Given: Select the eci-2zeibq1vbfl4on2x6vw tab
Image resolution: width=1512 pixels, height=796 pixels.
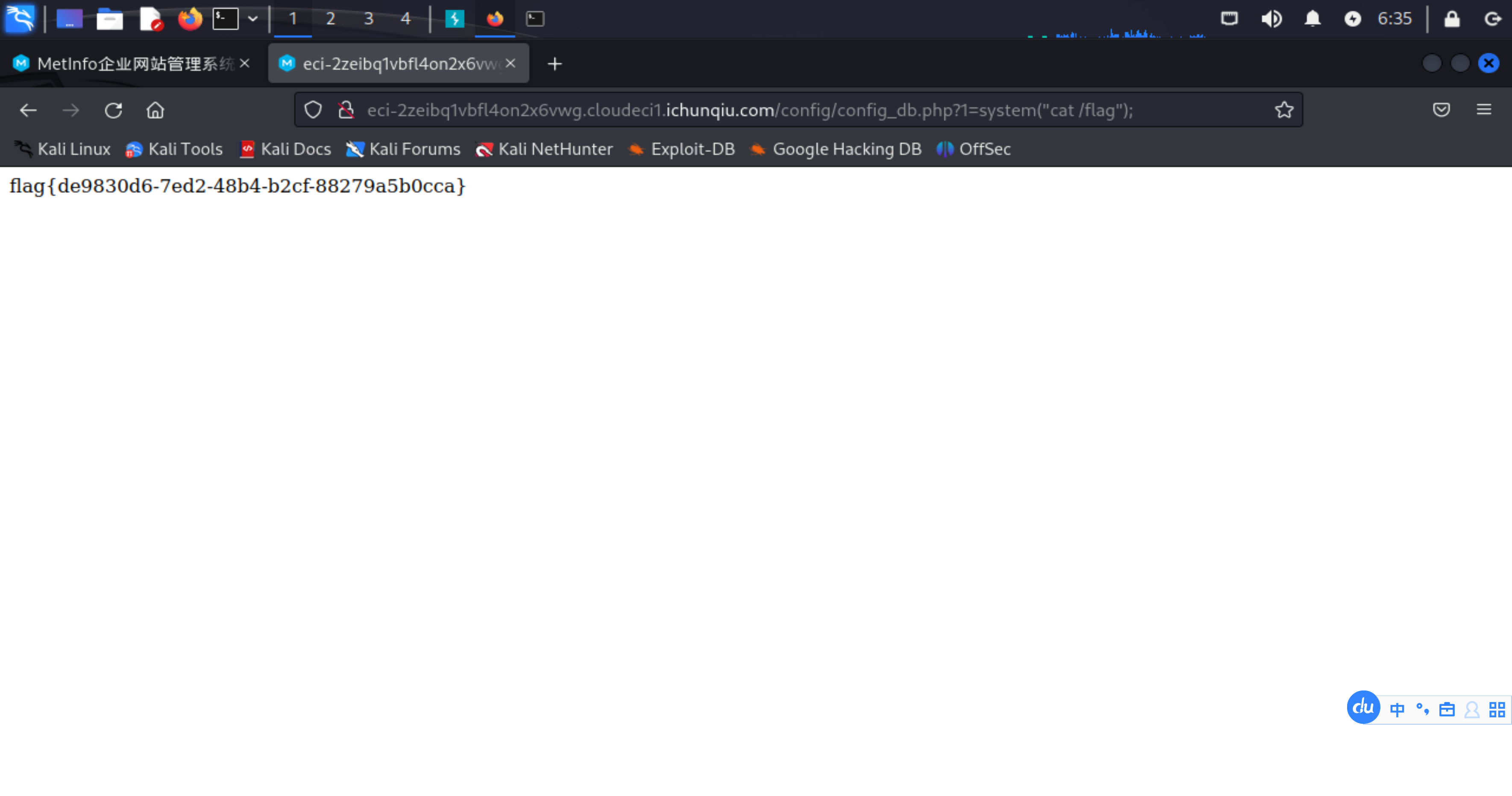Looking at the screenshot, I should tap(399, 63).
